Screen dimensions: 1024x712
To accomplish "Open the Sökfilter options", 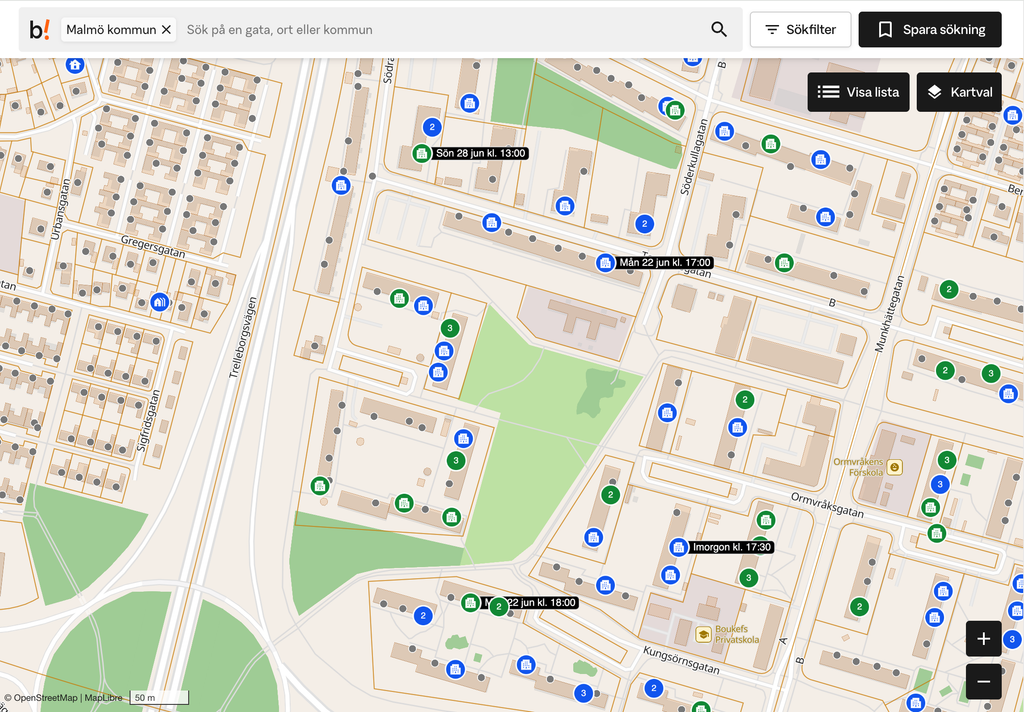I will pyautogui.click(x=801, y=29).
